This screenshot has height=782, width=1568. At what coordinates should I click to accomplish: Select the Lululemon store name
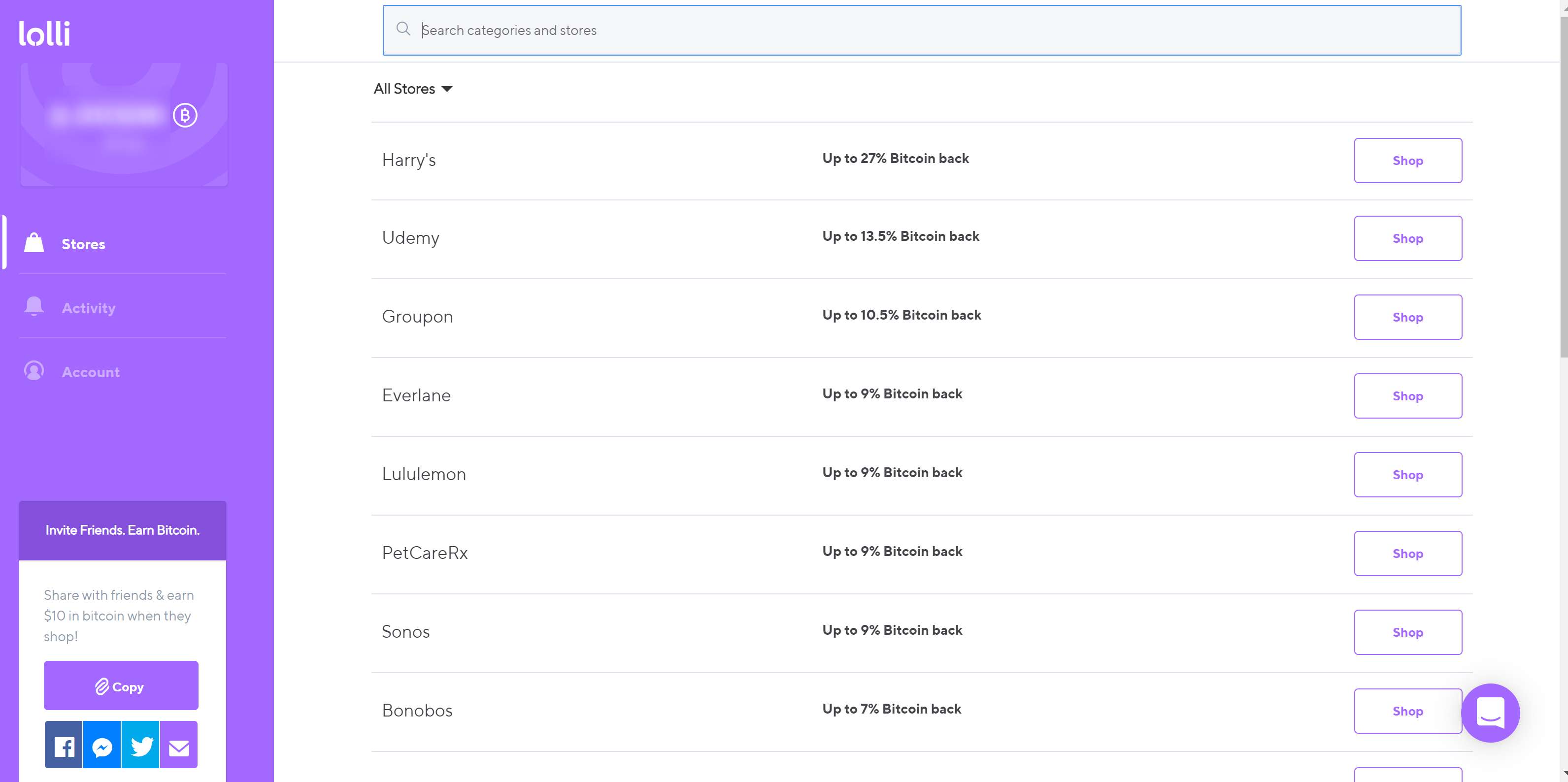(424, 474)
